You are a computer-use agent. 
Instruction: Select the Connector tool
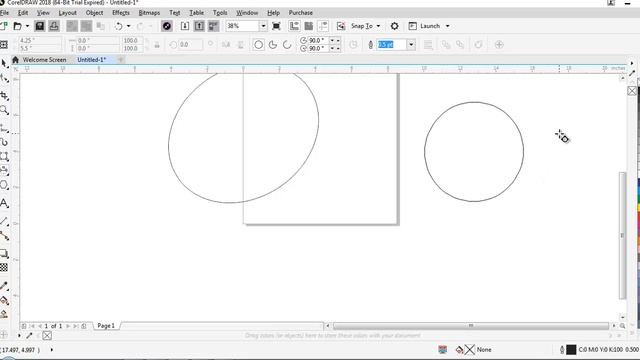coord(4,236)
